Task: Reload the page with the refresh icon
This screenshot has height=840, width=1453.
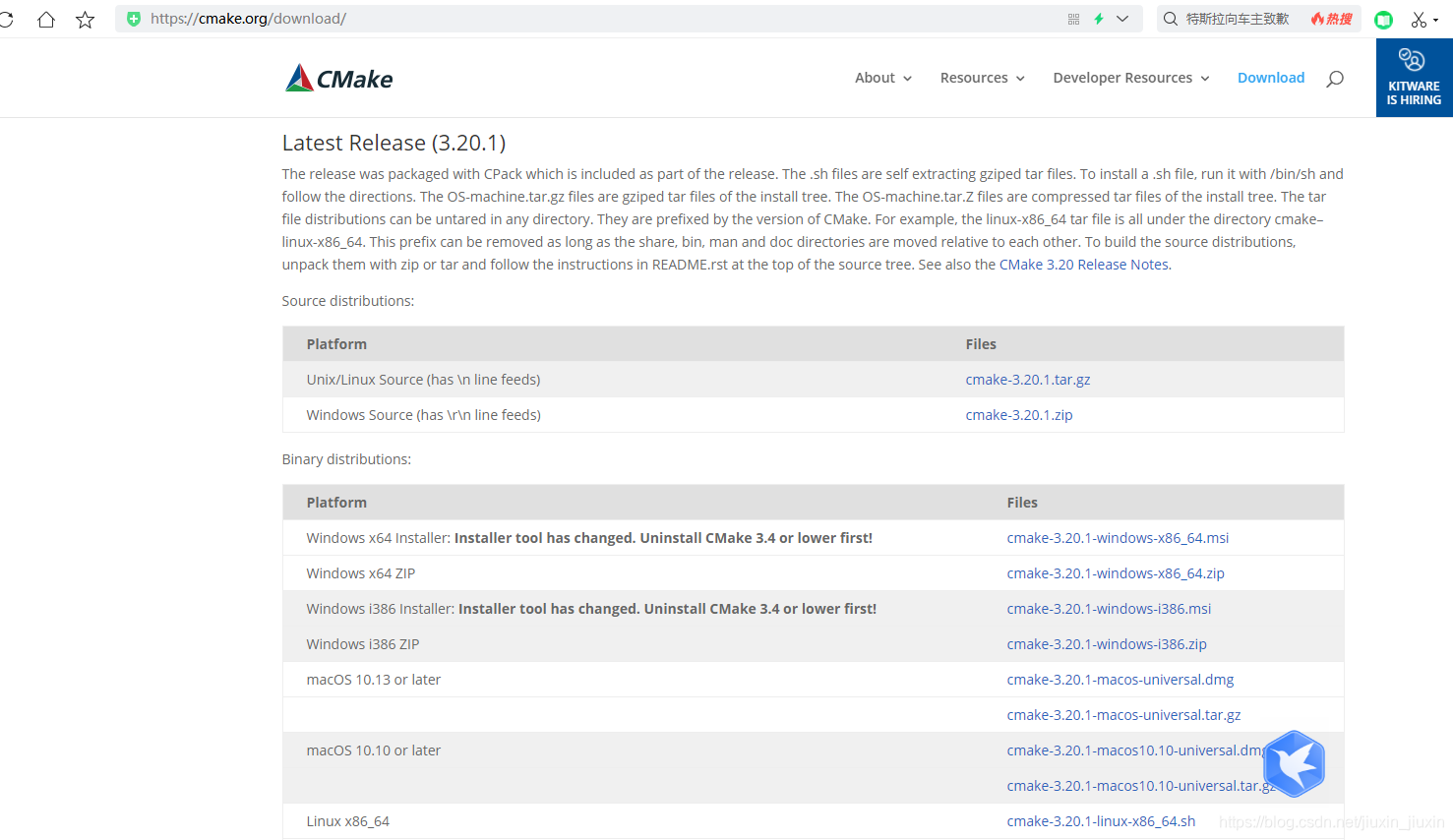Action: click(x=5, y=20)
